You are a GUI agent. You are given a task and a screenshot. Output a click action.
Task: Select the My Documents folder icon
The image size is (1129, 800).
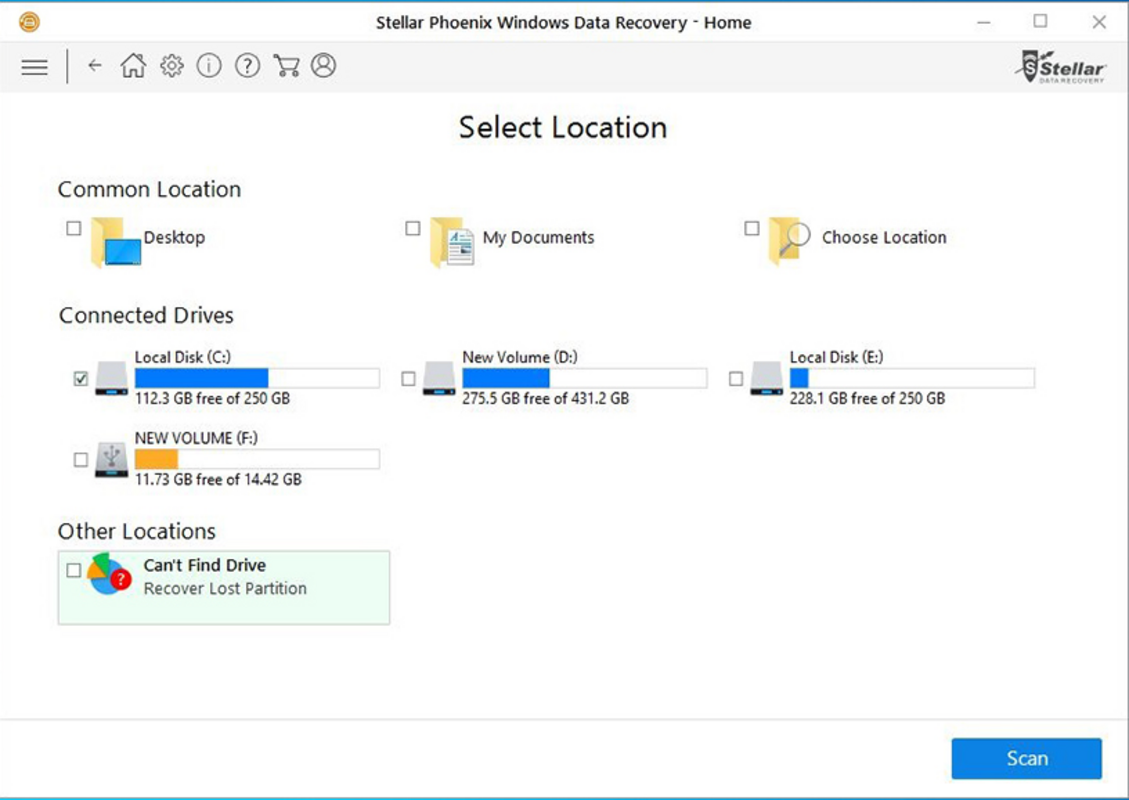452,242
